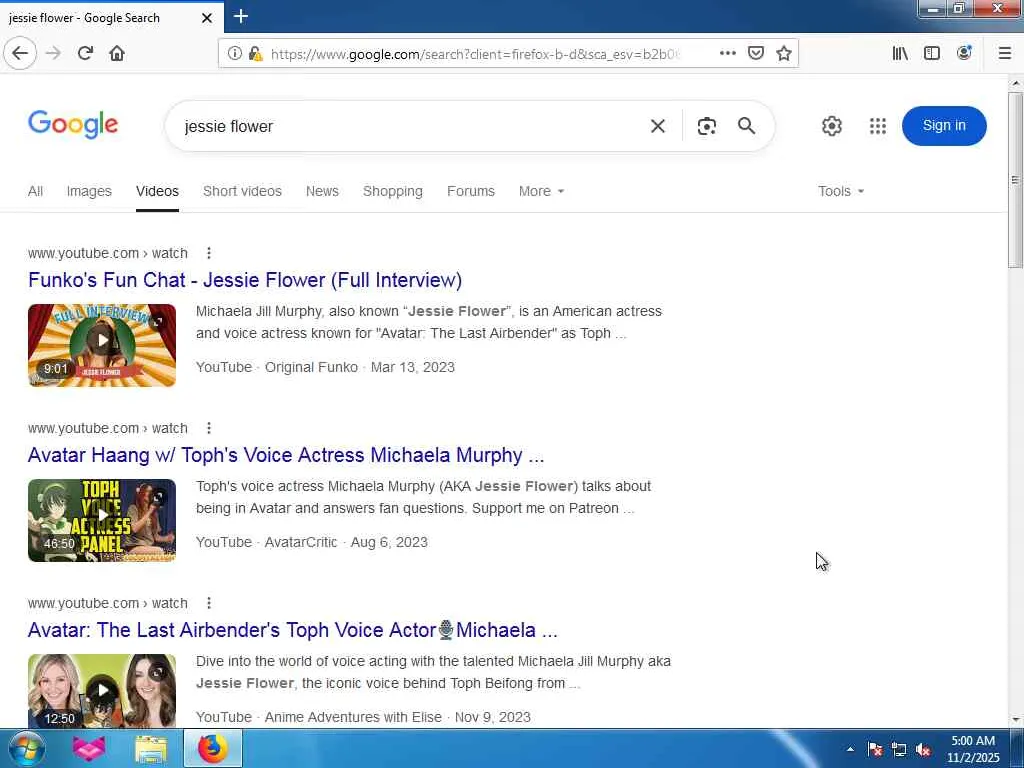Click the "Original Funko" source text
Viewport: 1024px width, 768px height.
tap(311, 367)
